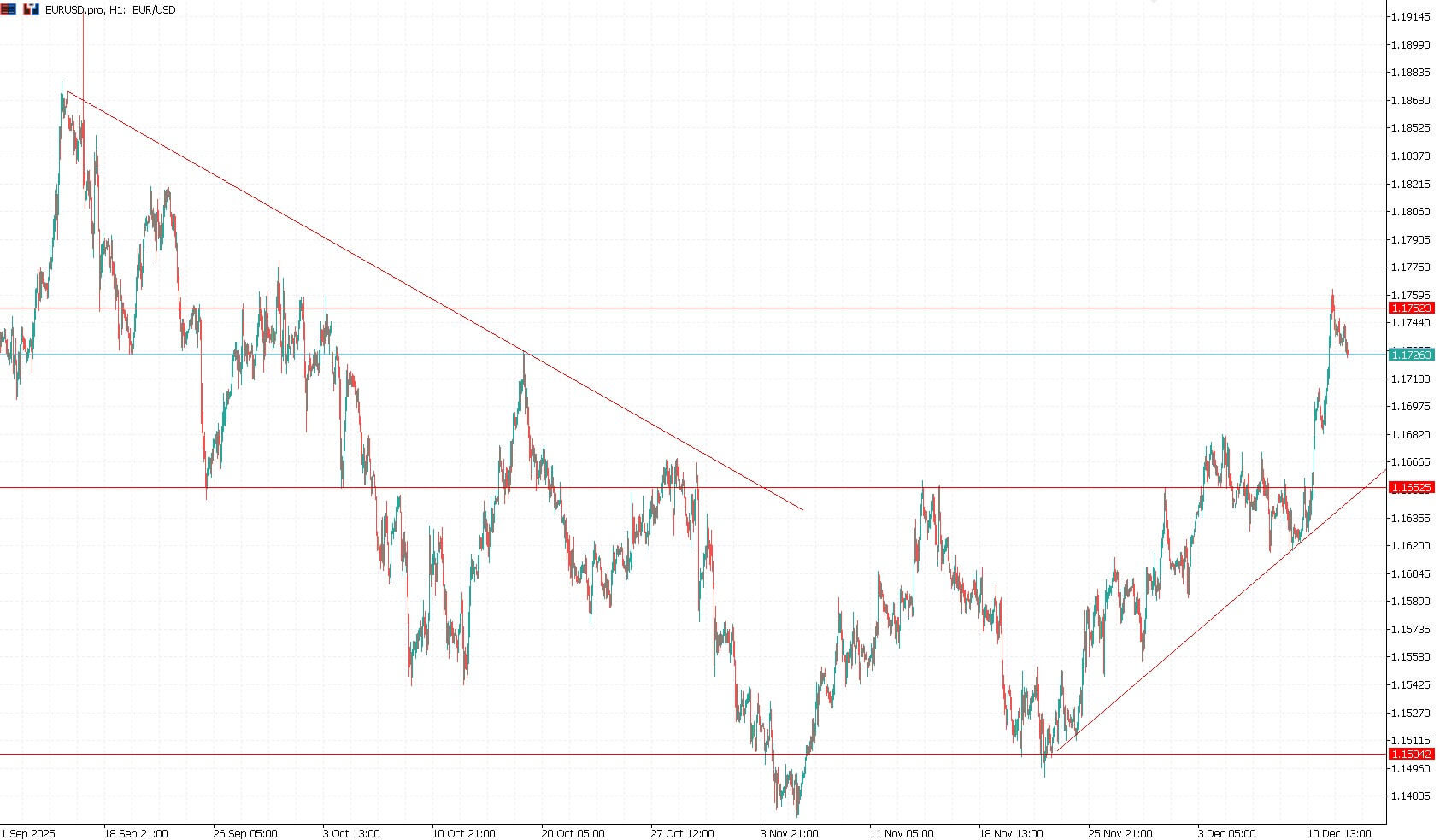
Task: Click the 25 Nov 21:00 date label
Action: click(x=1120, y=833)
